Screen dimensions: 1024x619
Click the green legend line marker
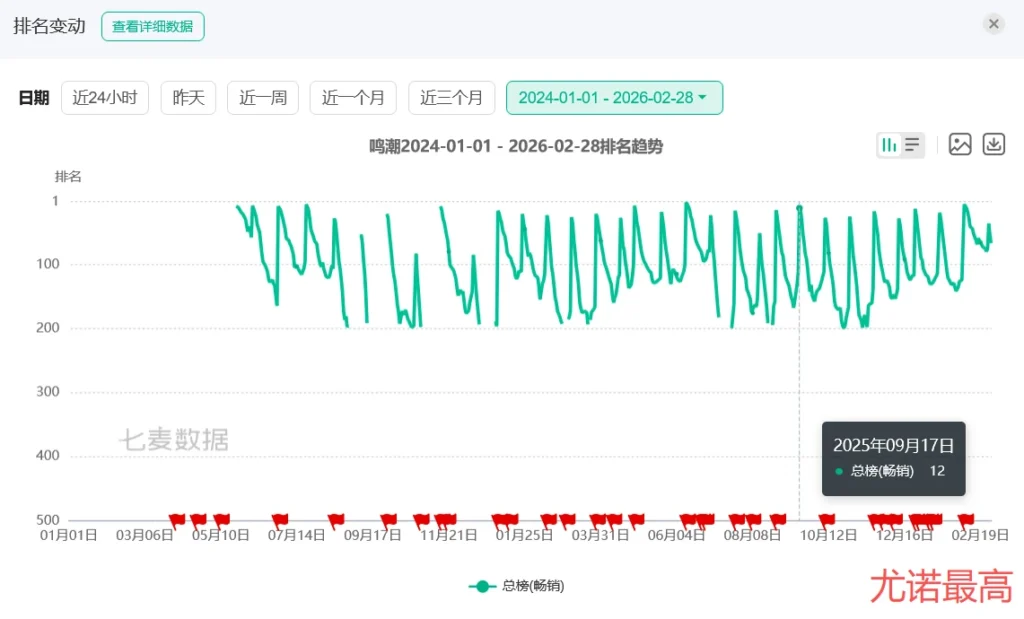[x=482, y=586]
